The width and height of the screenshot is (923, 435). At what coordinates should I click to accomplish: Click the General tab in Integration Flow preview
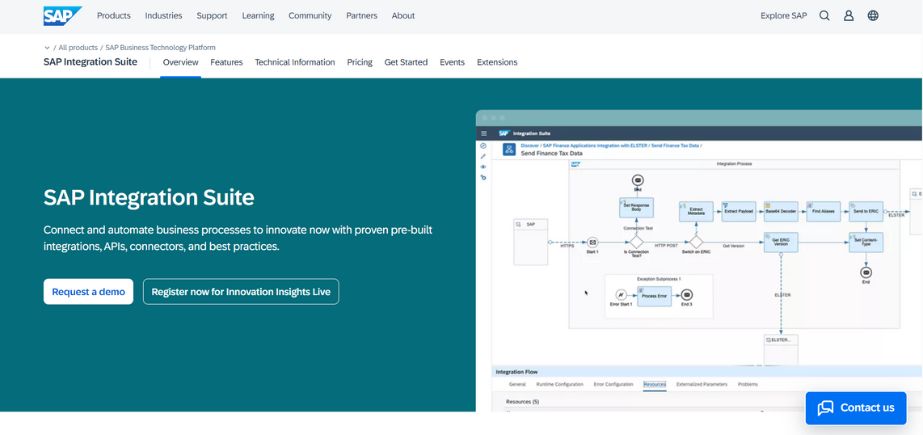point(517,384)
